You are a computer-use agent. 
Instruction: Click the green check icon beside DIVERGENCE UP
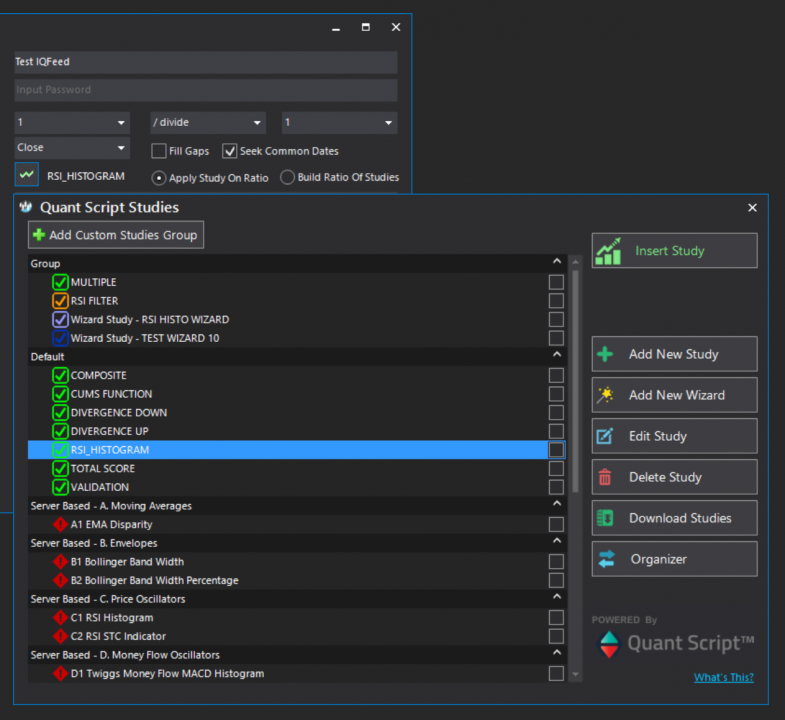point(60,431)
